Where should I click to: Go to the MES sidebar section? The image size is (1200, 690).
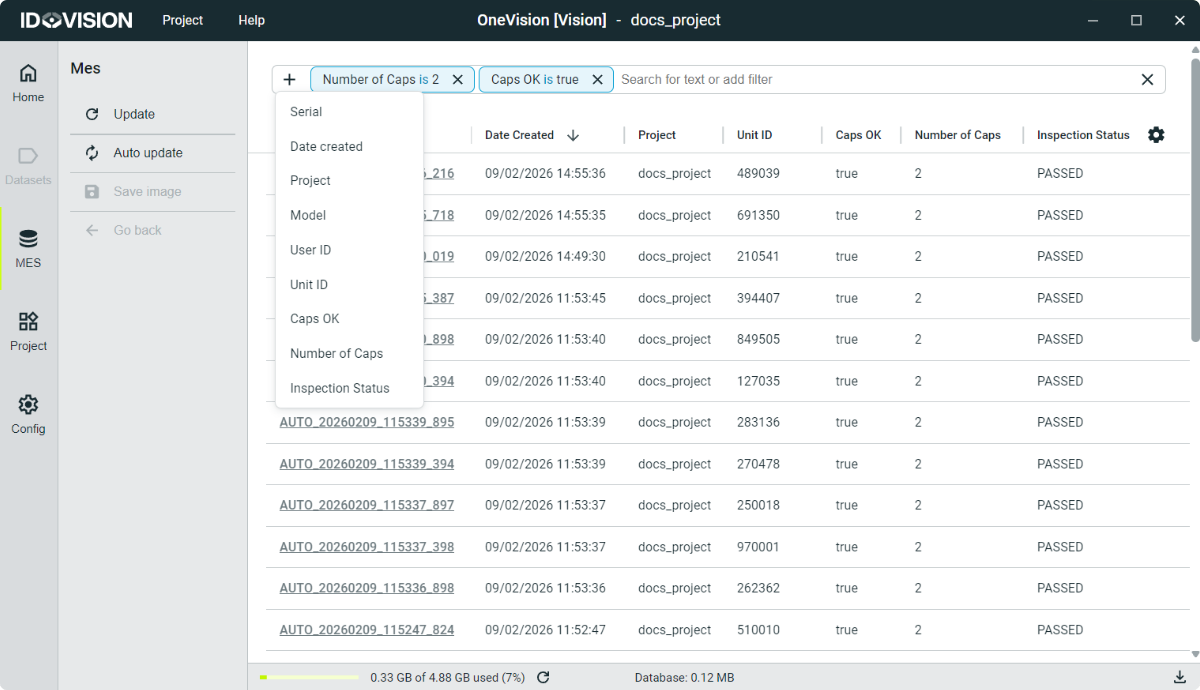pos(28,249)
